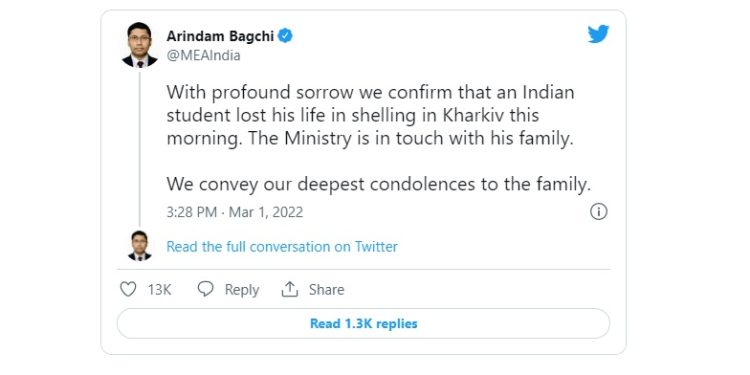Click the Reply text label
This screenshot has height=375, width=750.
tap(242, 290)
